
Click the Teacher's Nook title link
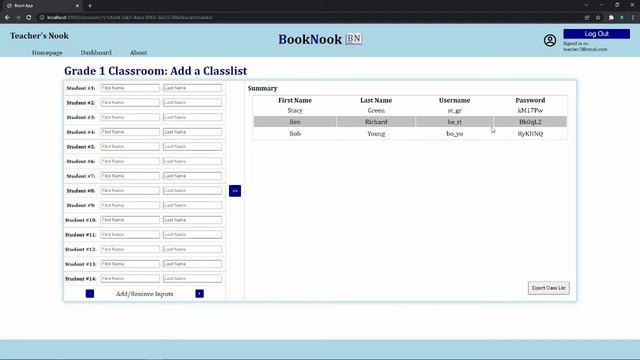pyautogui.click(x=39, y=36)
